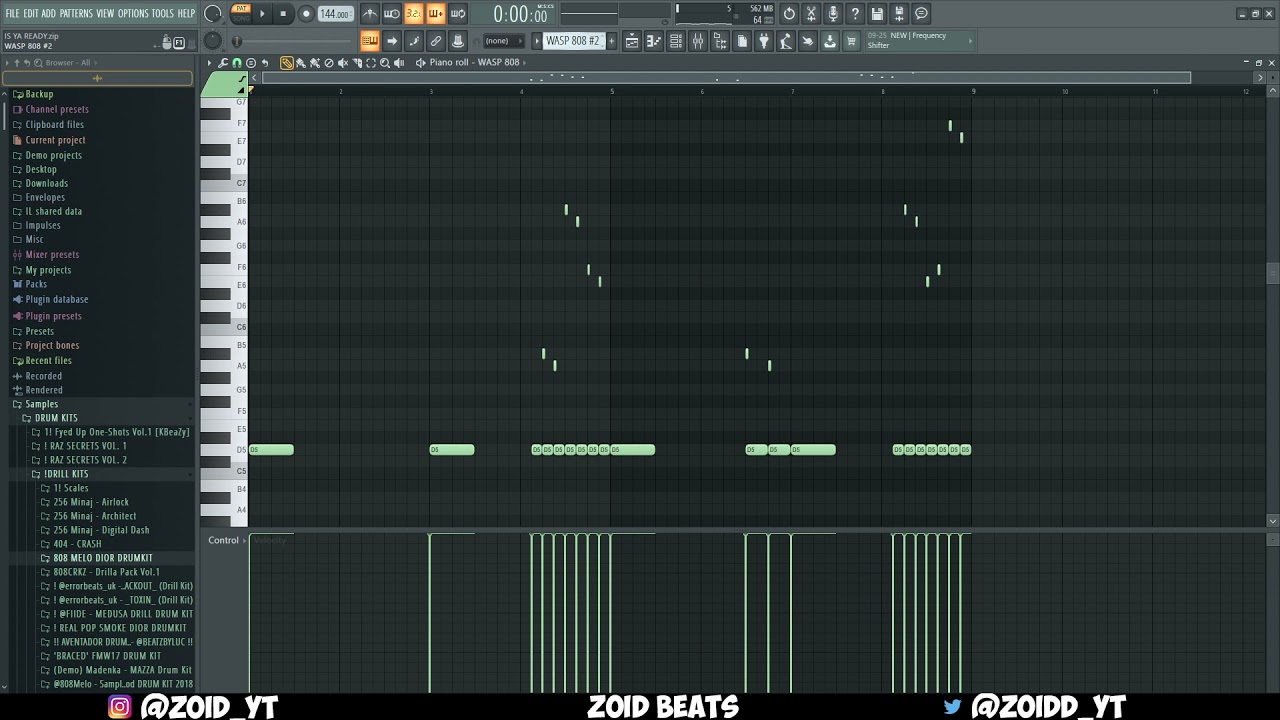Click the playback speaker tool in piano roll
Image resolution: width=1280 pixels, height=720 pixels.
pos(399,63)
